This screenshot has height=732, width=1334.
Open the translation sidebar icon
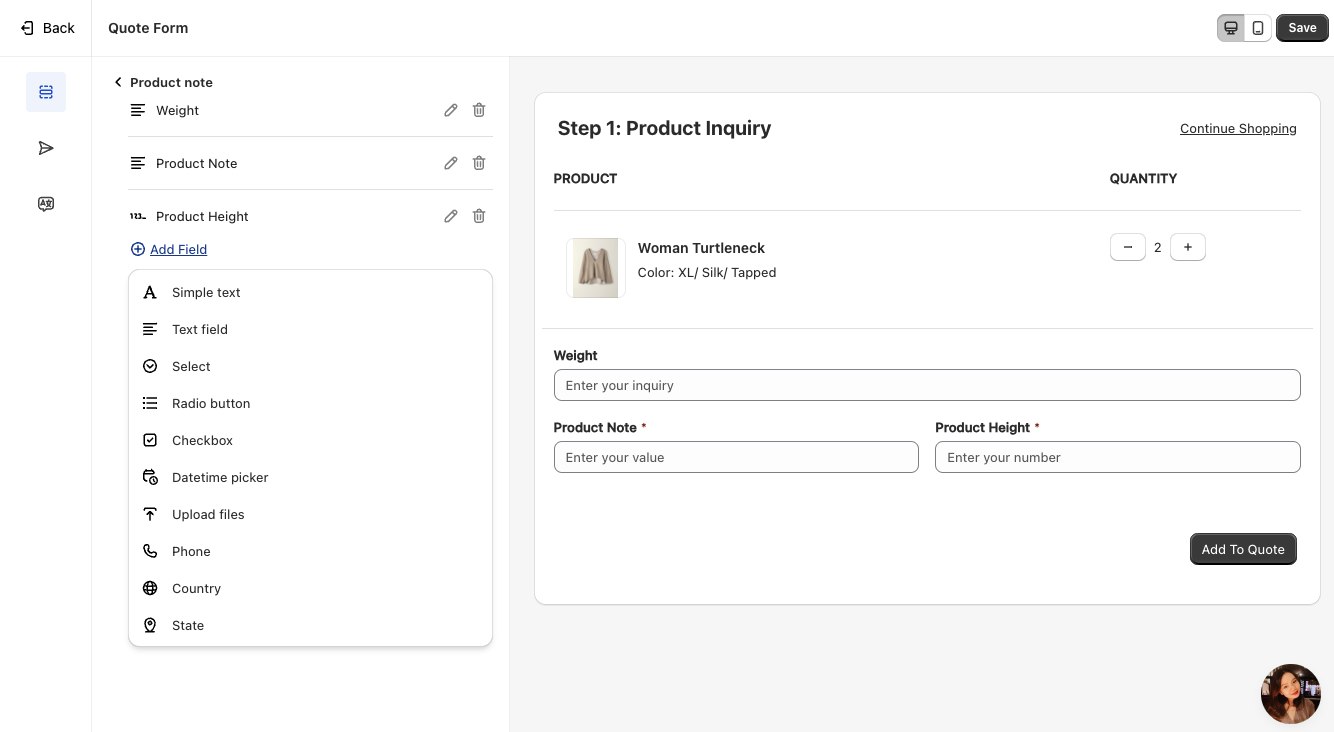(x=46, y=204)
